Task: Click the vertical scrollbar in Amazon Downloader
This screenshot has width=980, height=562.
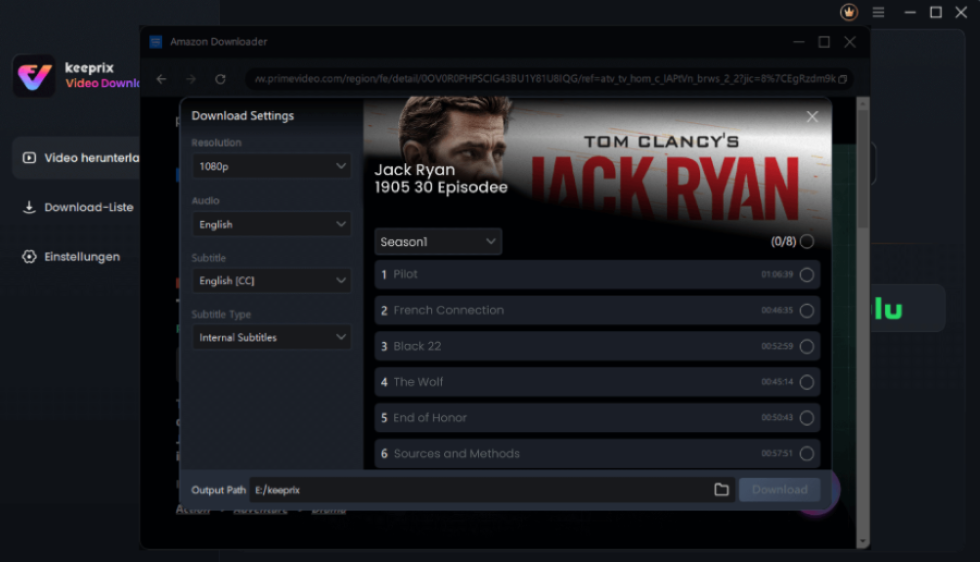Action: 863,300
